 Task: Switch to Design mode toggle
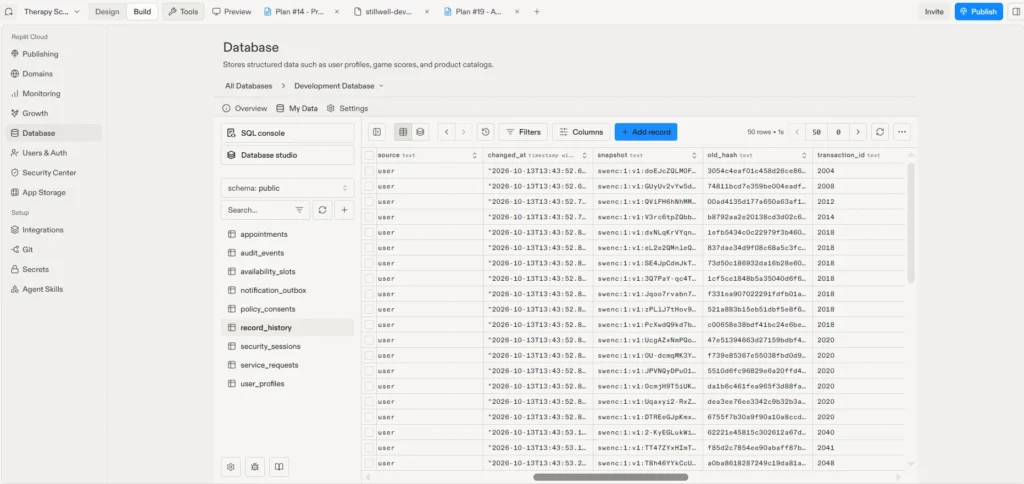point(107,12)
